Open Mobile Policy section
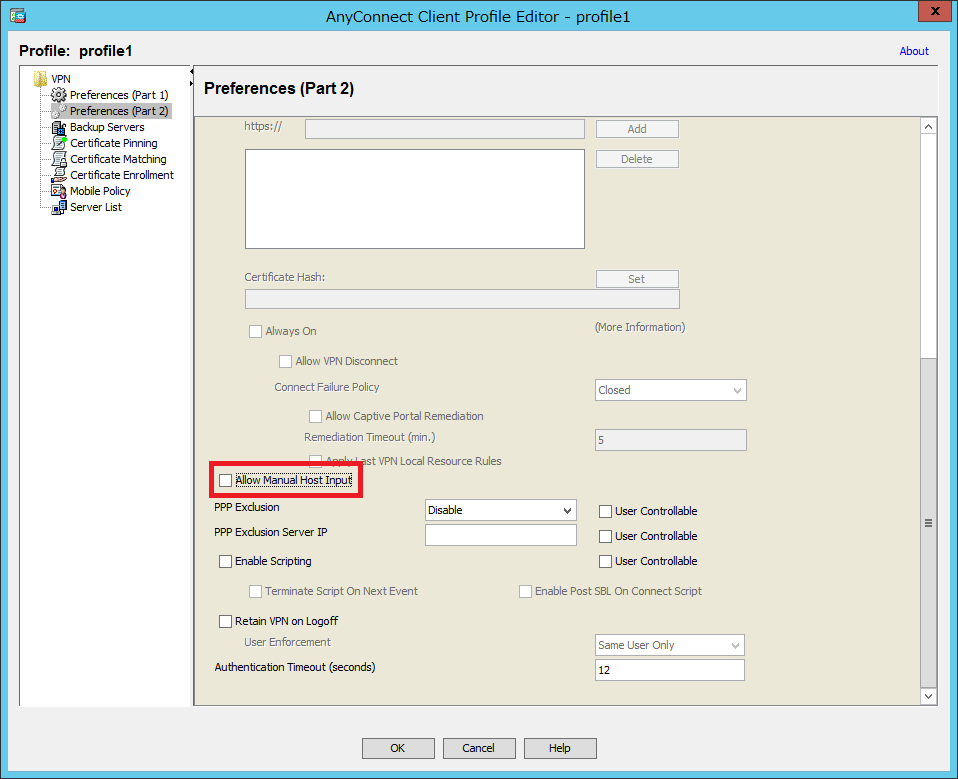The width and height of the screenshot is (958, 779). click(x=100, y=191)
